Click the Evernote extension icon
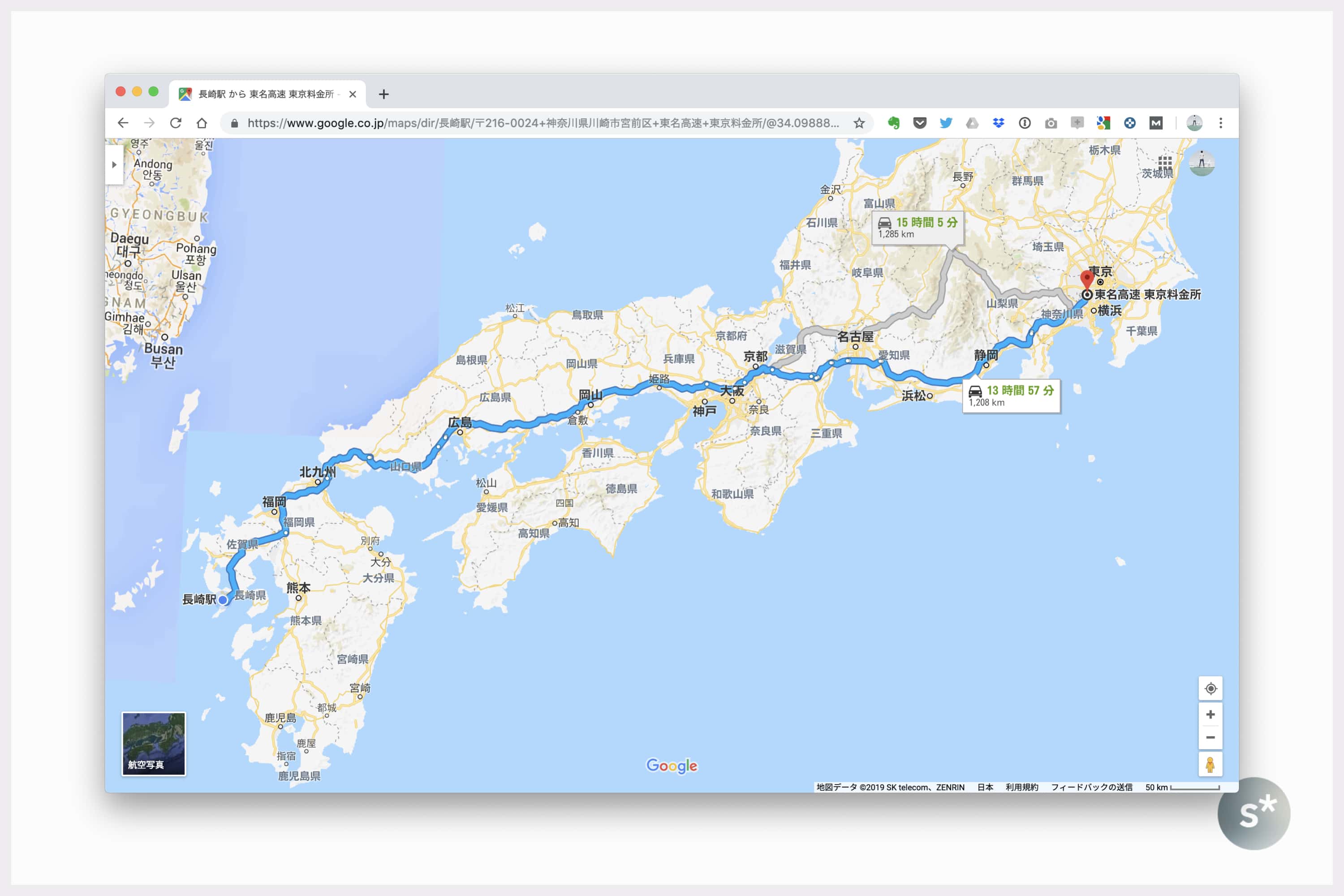The height and width of the screenshot is (896, 1344). (x=894, y=123)
